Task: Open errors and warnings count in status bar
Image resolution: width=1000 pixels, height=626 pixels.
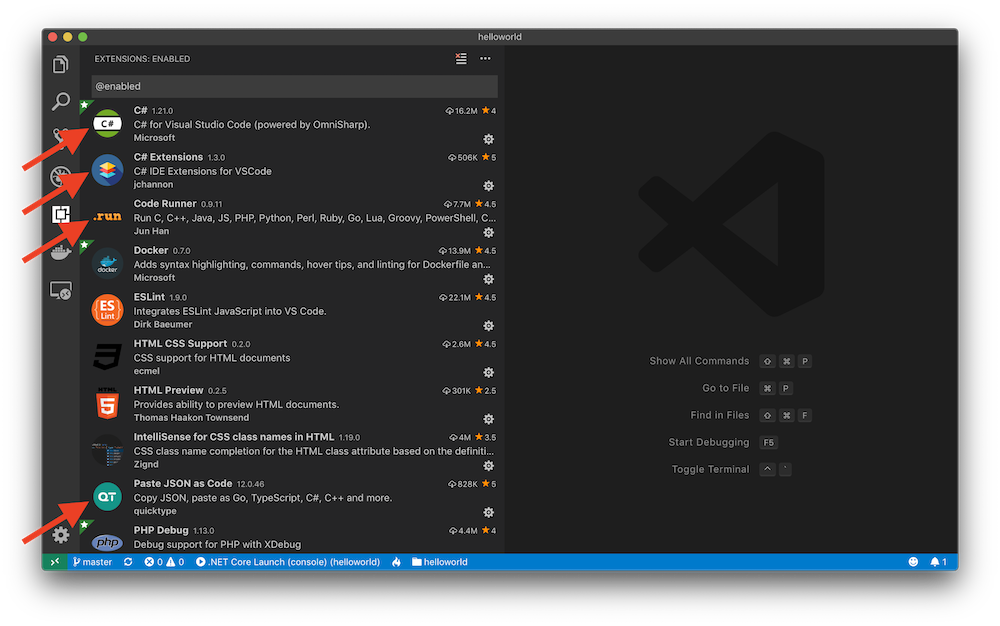Action: (x=164, y=562)
